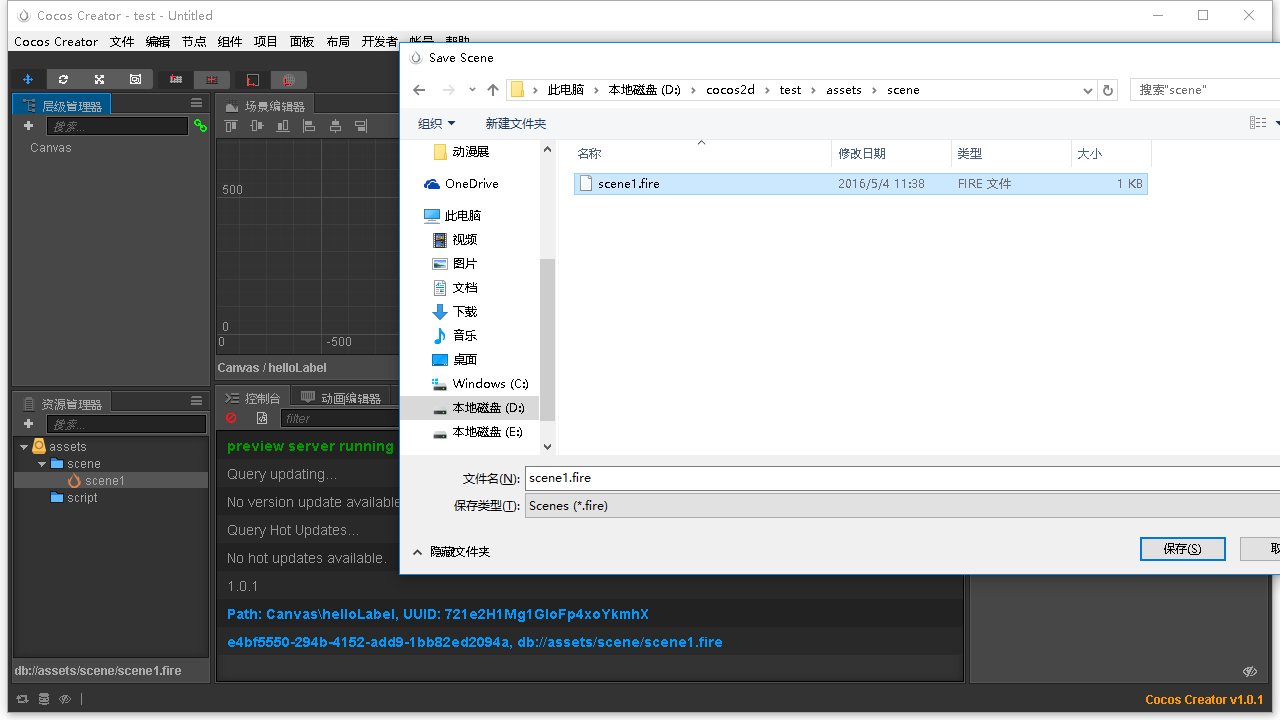Sort files by the 名称 column header
This screenshot has height=720, width=1280.
point(701,154)
